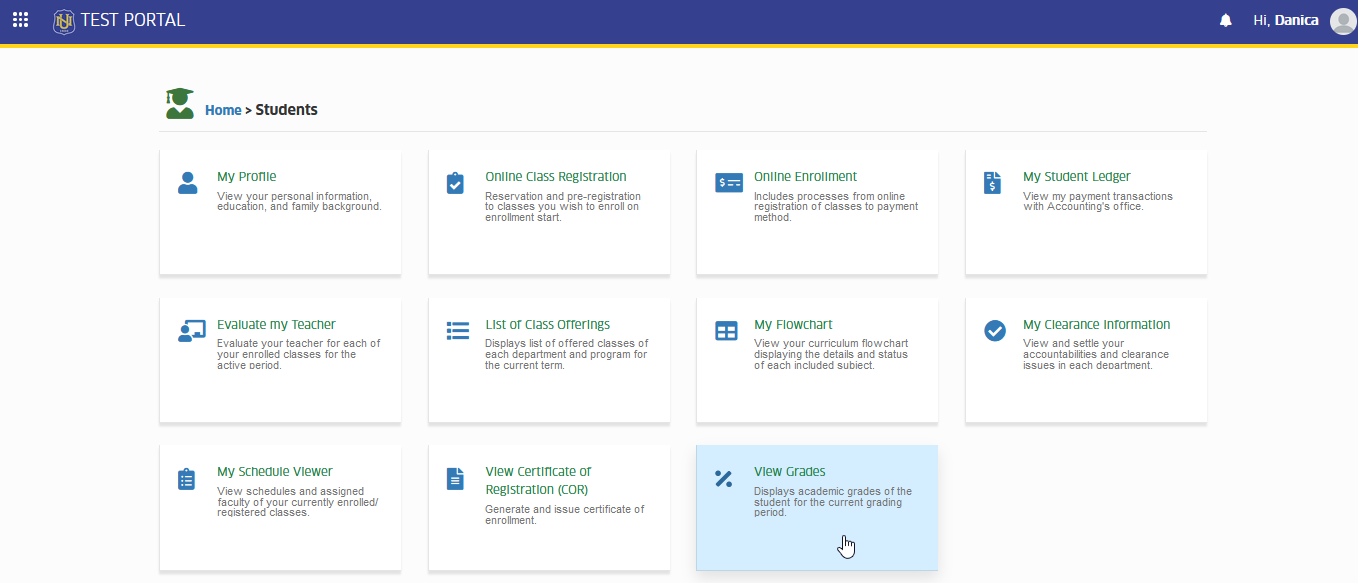The width and height of the screenshot is (1358, 583).
Task: Click 'Displays academic grades of the student' description
Action: [833, 502]
